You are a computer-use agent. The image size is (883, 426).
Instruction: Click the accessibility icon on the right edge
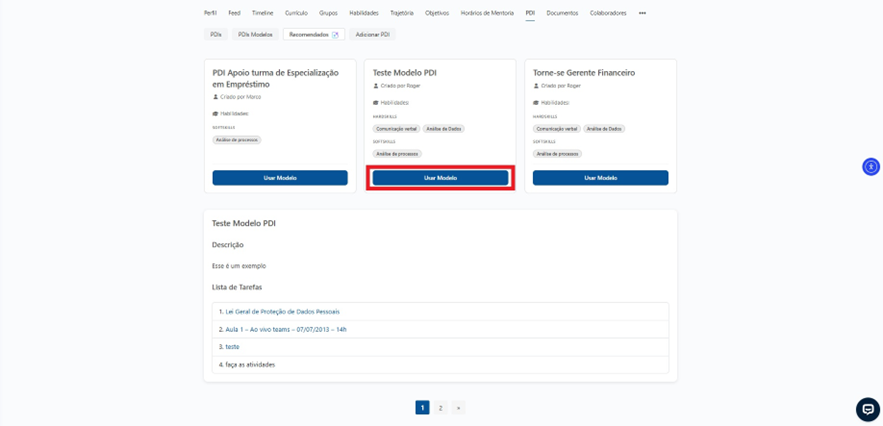coord(870,167)
